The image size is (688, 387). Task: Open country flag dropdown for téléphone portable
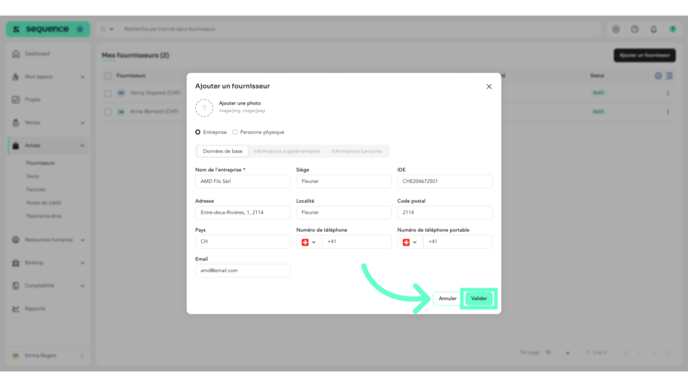[410, 242]
